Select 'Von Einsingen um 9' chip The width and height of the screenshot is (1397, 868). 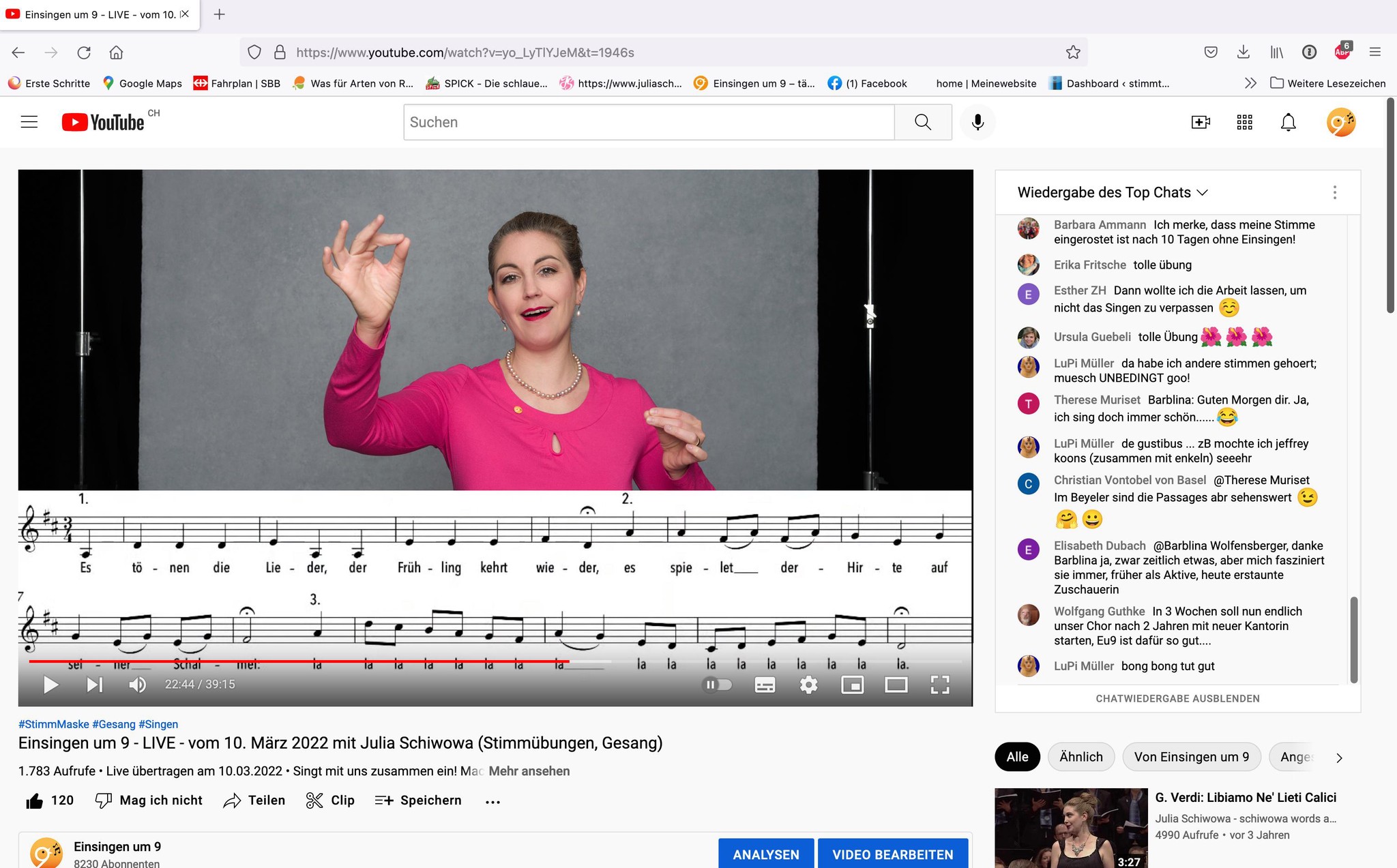[1191, 757]
